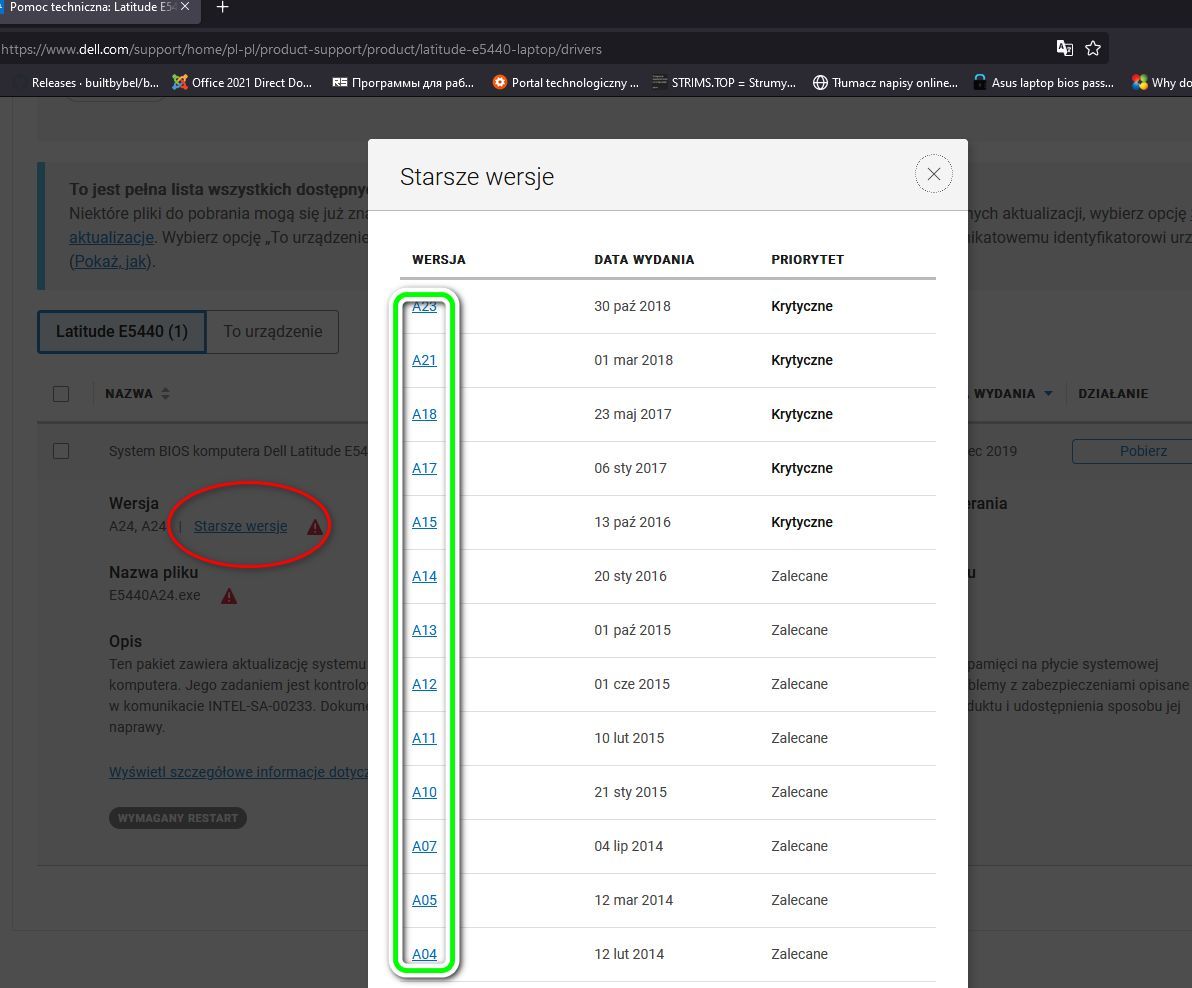Click the WYMAGANY RESTART badge
The height and width of the screenshot is (988, 1192).
pyautogui.click(x=178, y=818)
